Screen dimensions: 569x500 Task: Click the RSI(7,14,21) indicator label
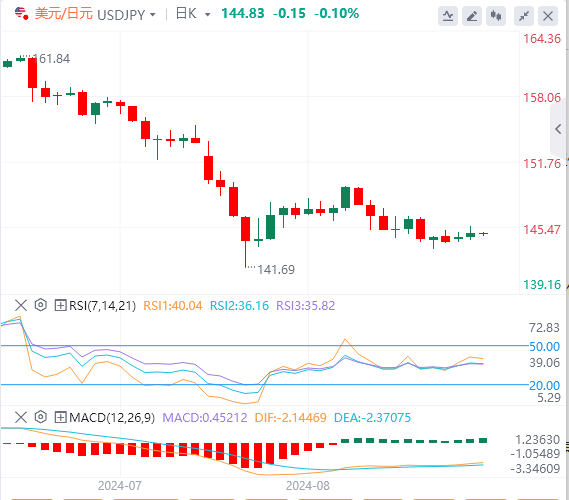pyautogui.click(x=102, y=306)
